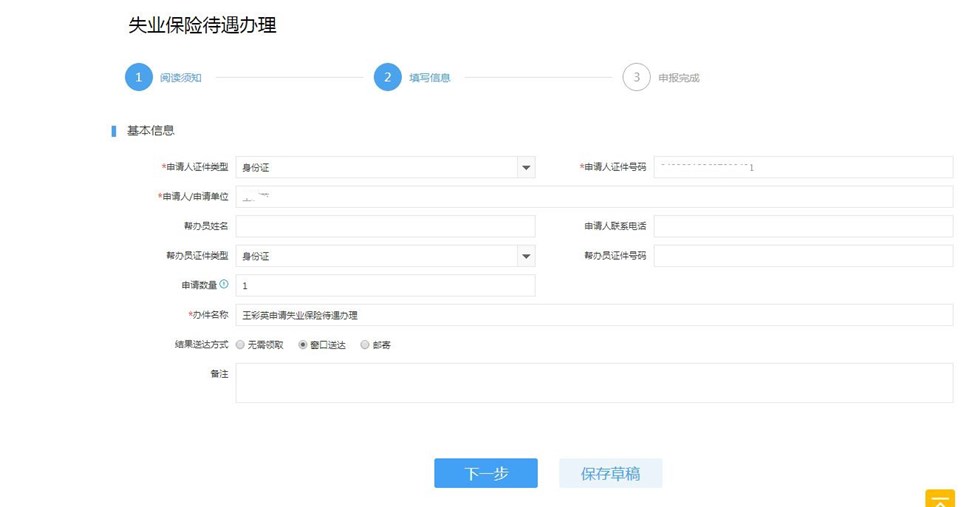Select the 邮寄 radio button
The height and width of the screenshot is (507, 980).
[365, 345]
